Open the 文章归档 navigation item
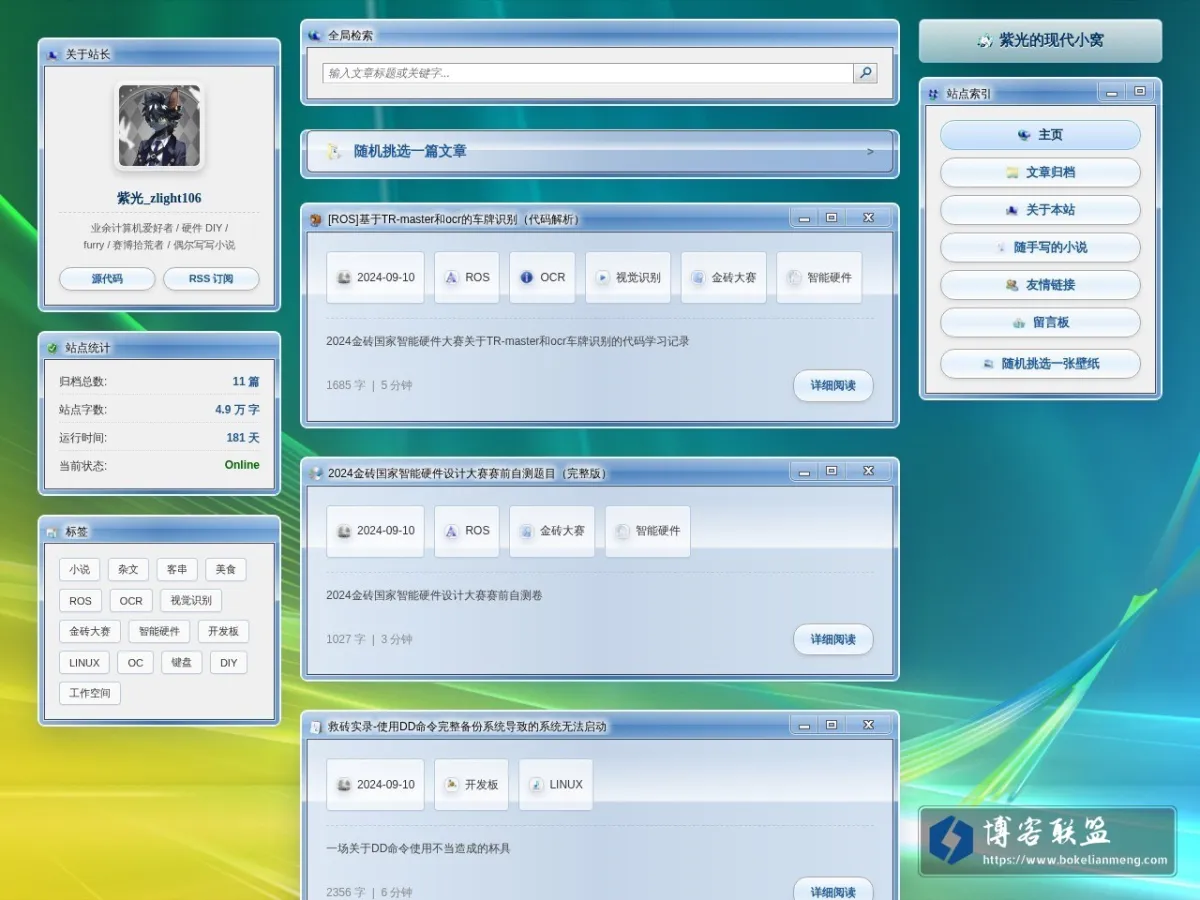The height and width of the screenshot is (900, 1200). tap(1040, 172)
